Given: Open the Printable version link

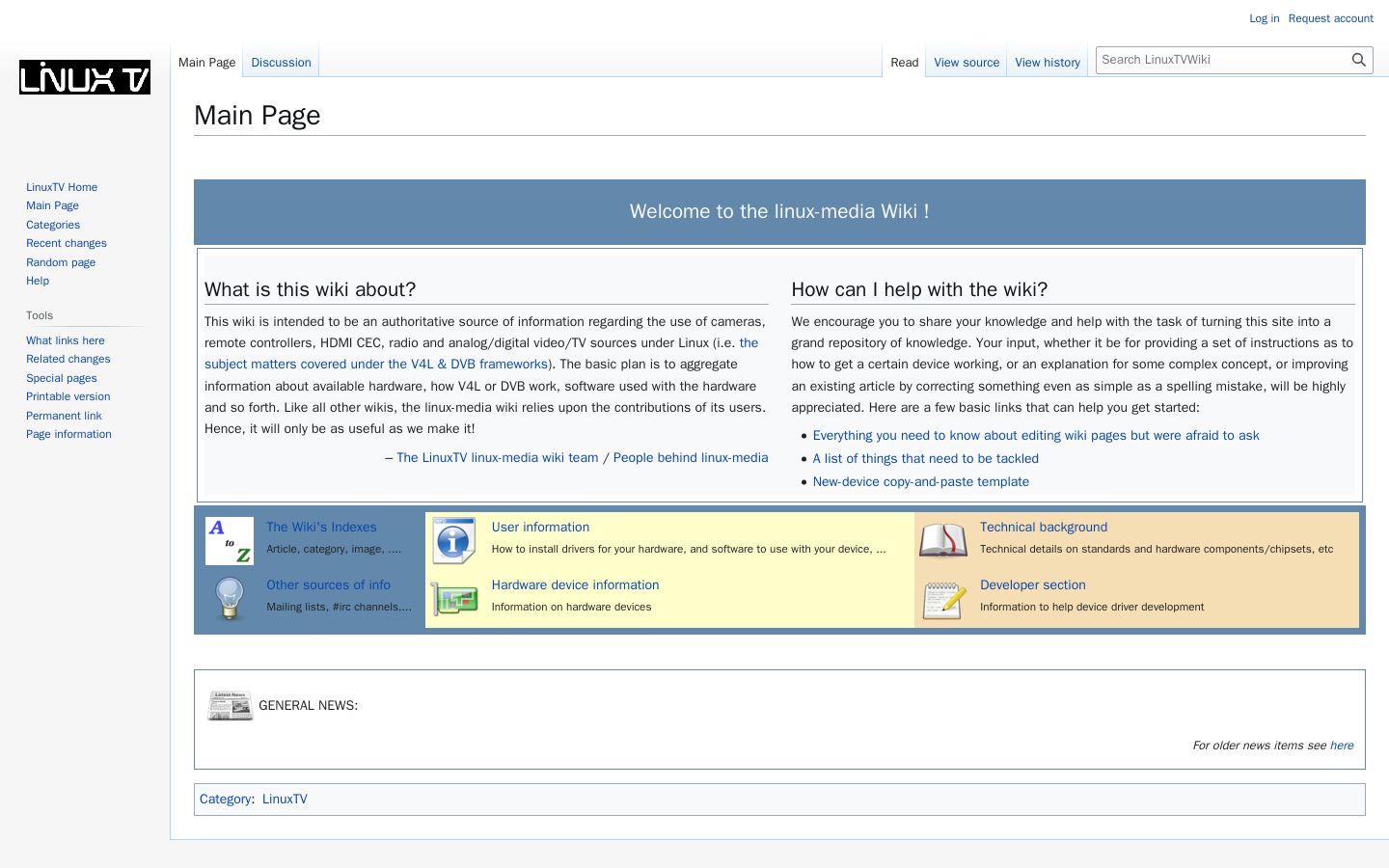Looking at the screenshot, I should click(x=68, y=396).
